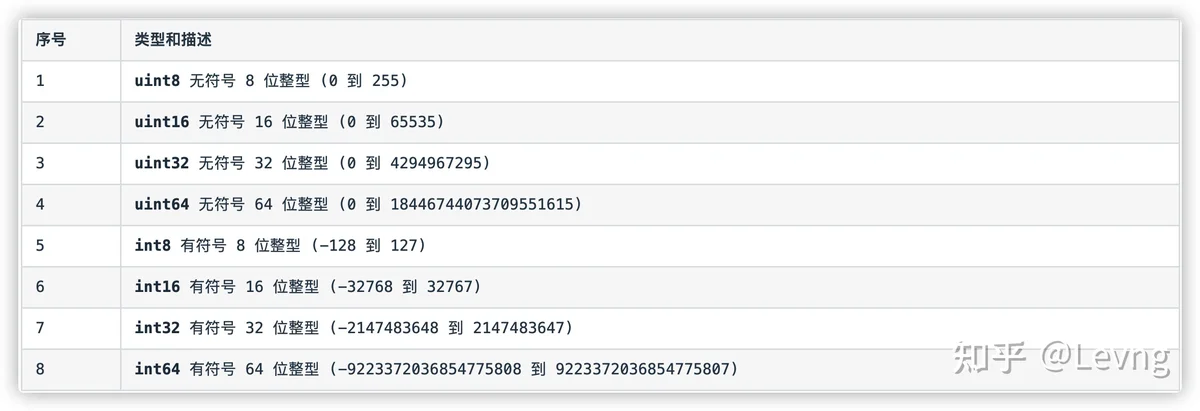Viewport: 1200px width, 411px height.
Task: Click serial number 2 cell
Action: tap(71, 122)
